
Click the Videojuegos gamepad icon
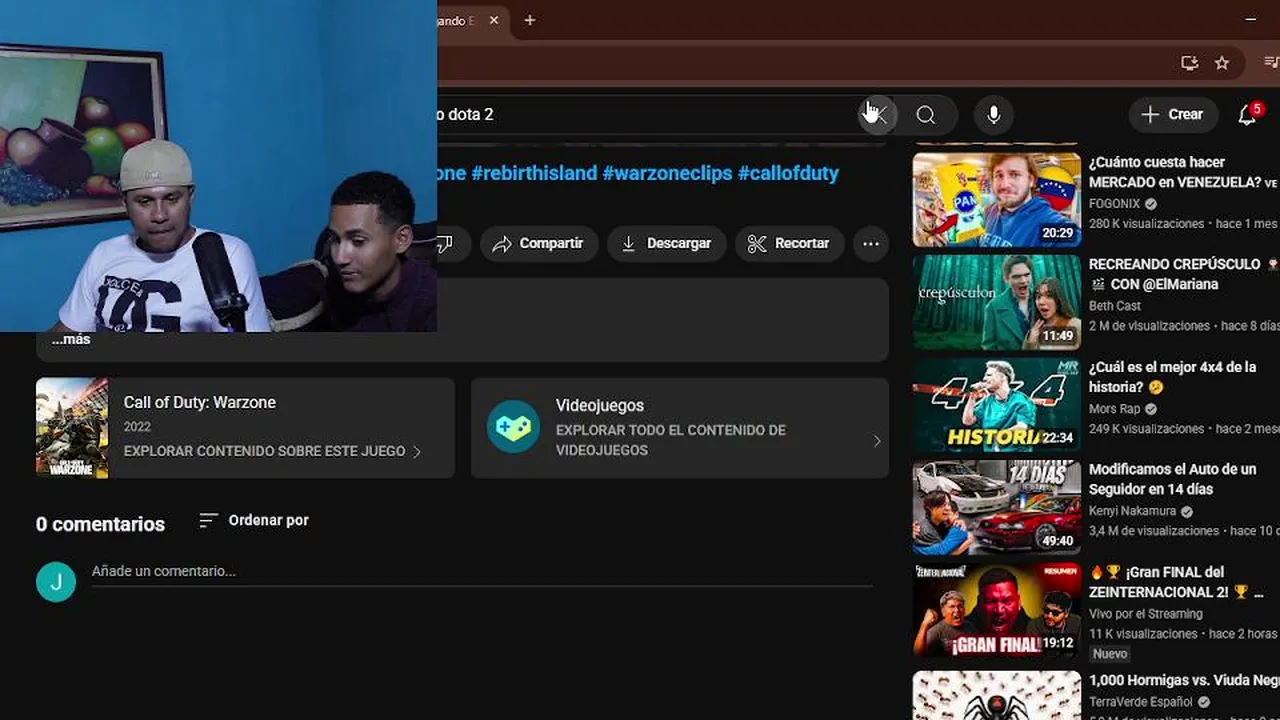pos(514,428)
